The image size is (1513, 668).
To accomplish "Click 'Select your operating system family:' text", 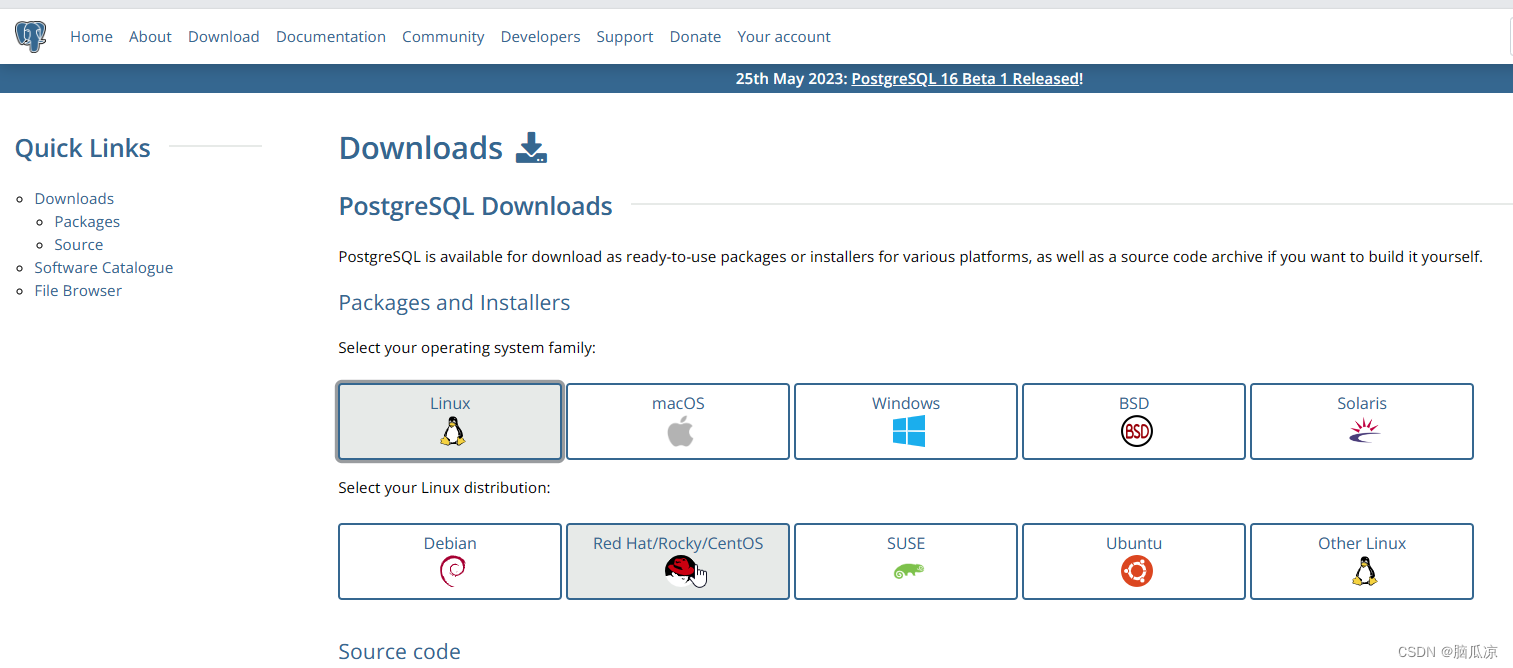I will [x=467, y=348].
